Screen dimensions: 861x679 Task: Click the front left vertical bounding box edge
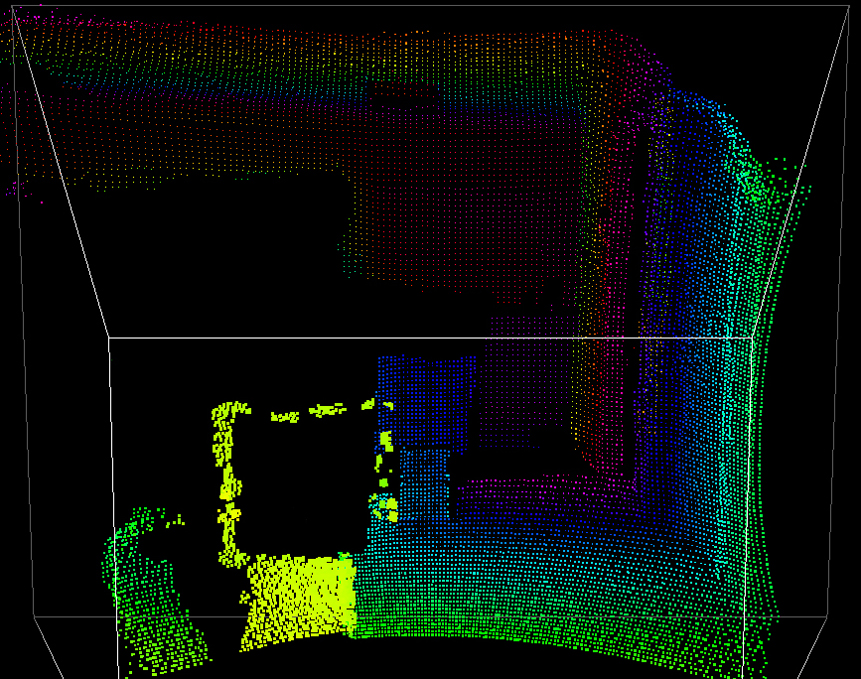[110, 450]
